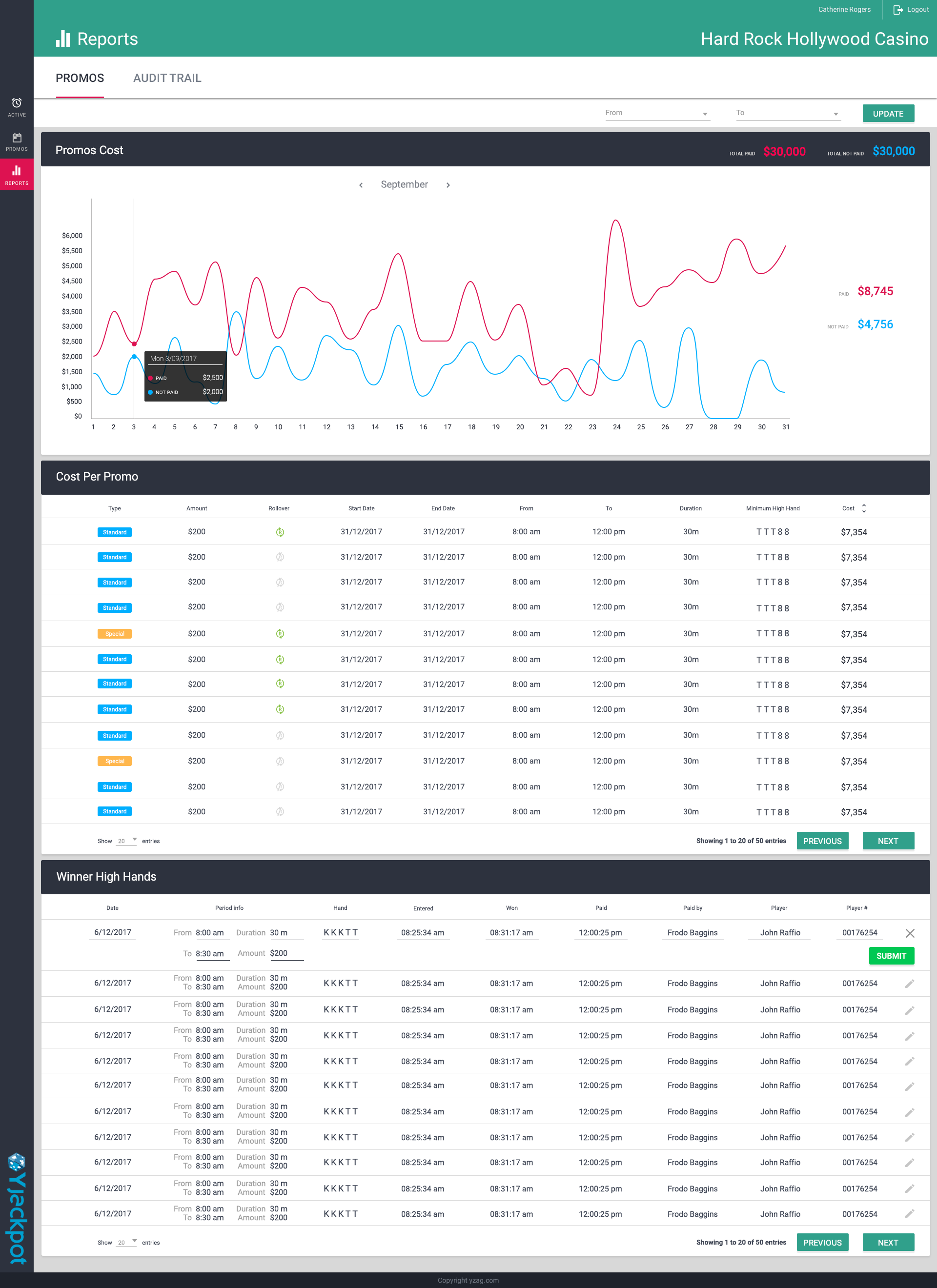Open the Active sidebar section
The width and height of the screenshot is (937, 1288).
17,107
